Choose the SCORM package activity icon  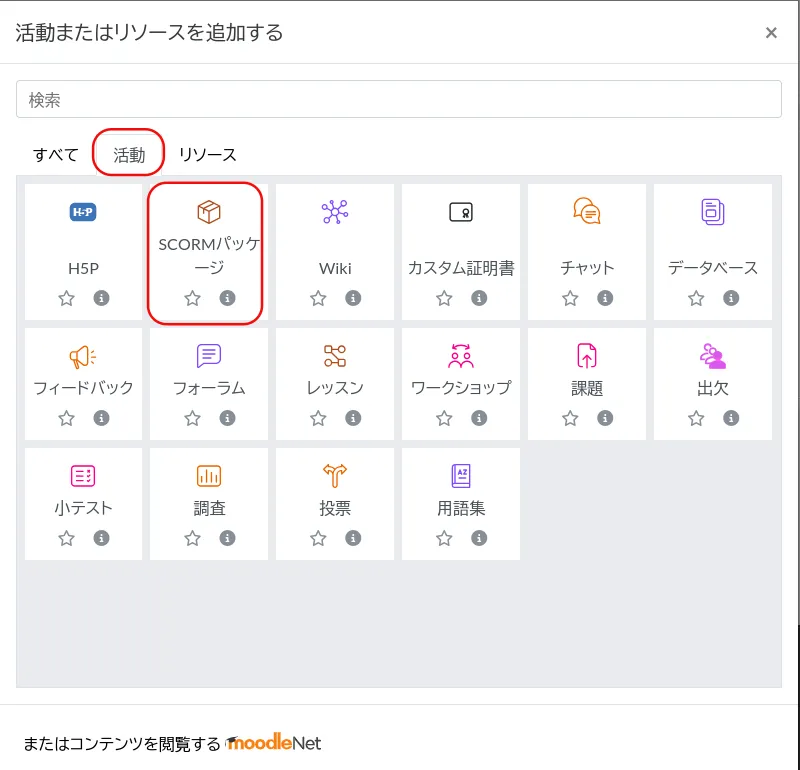[209, 212]
